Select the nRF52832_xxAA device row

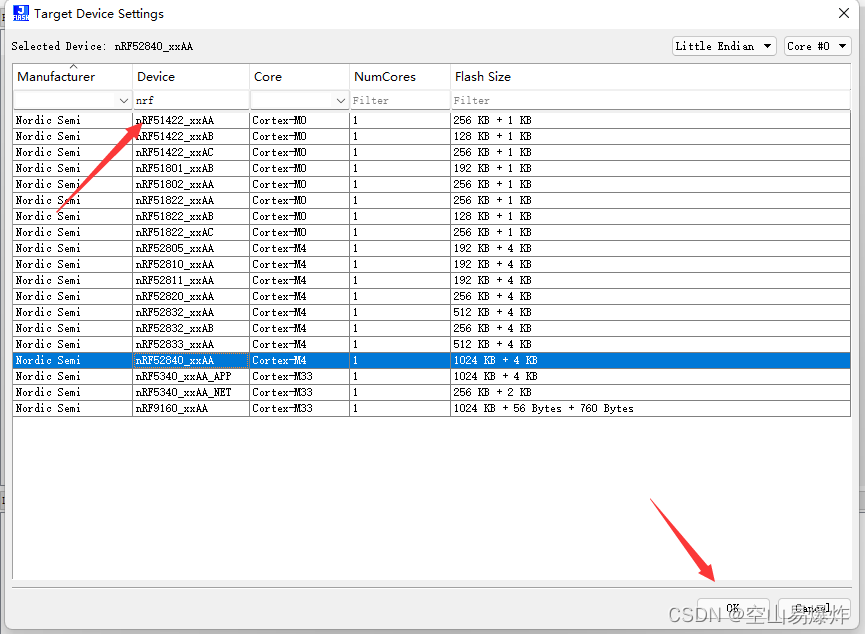coord(431,312)
